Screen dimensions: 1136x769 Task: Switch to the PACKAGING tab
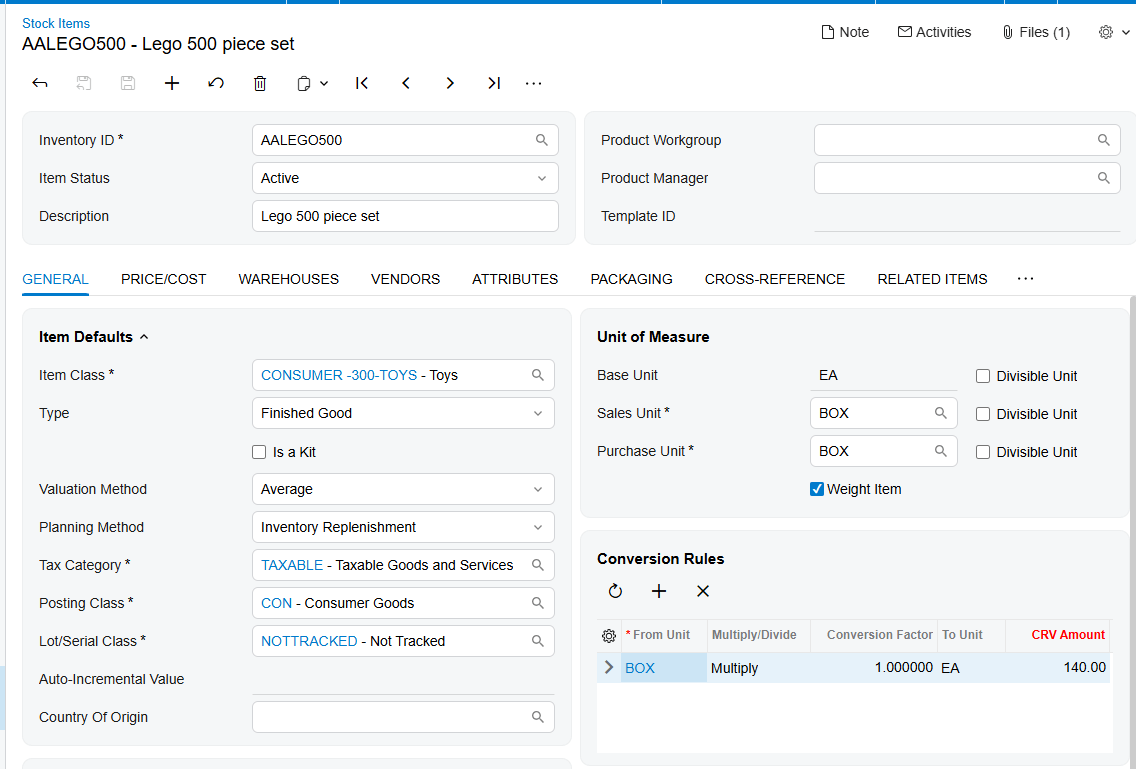(632, 279)
